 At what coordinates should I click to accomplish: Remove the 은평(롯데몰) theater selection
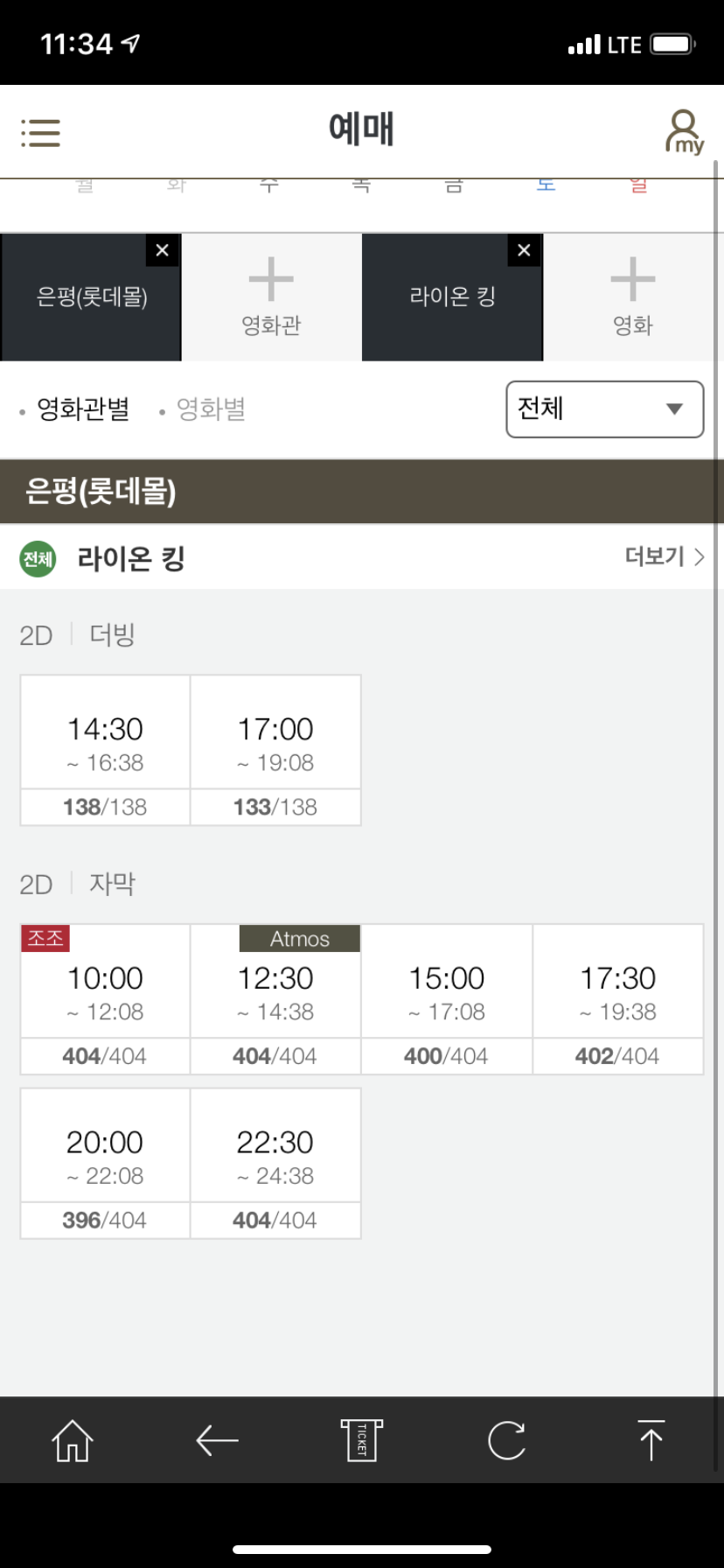[163, 250]
